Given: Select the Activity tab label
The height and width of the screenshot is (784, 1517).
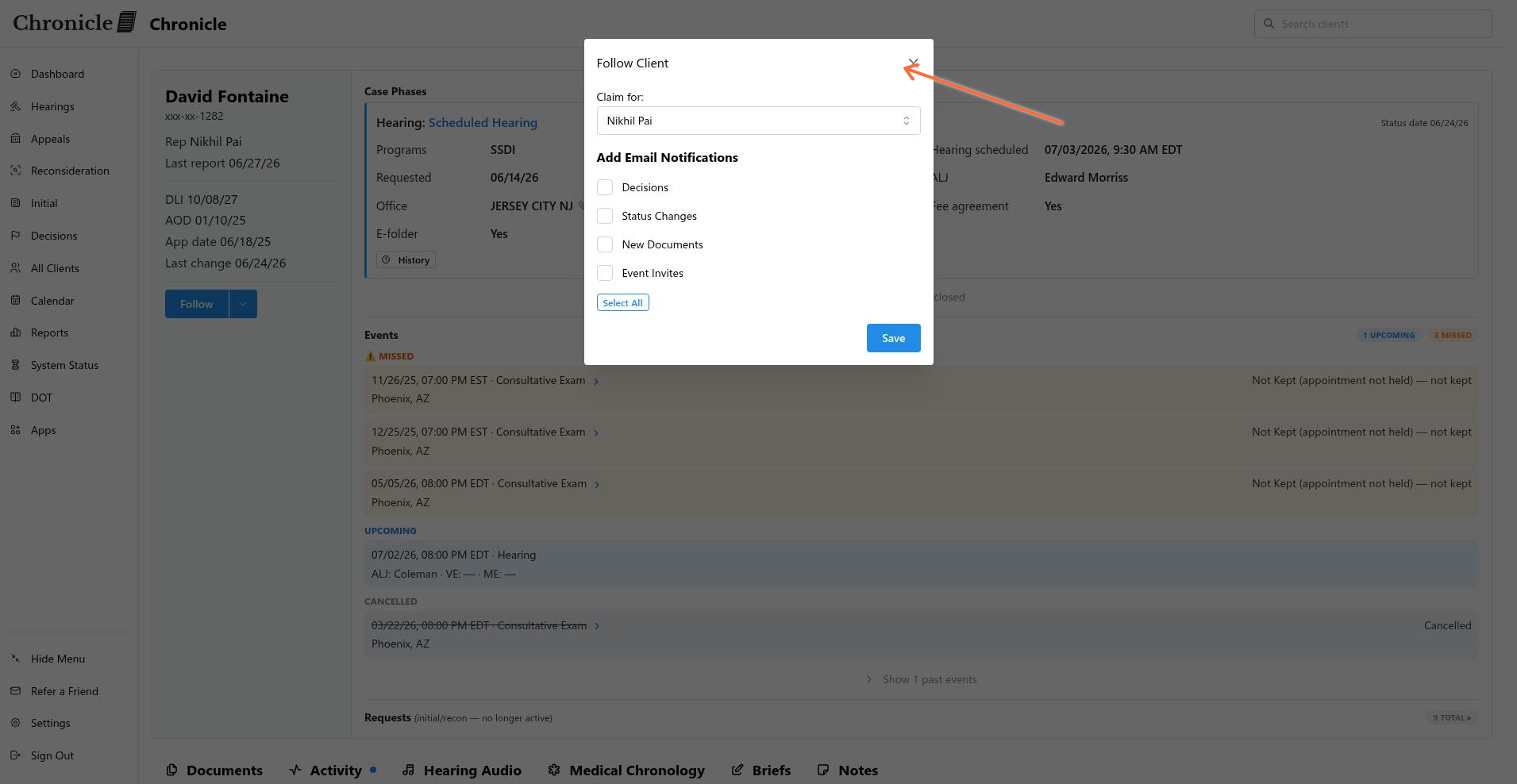Looking at the screenshot, I should [x=336, y=771].
